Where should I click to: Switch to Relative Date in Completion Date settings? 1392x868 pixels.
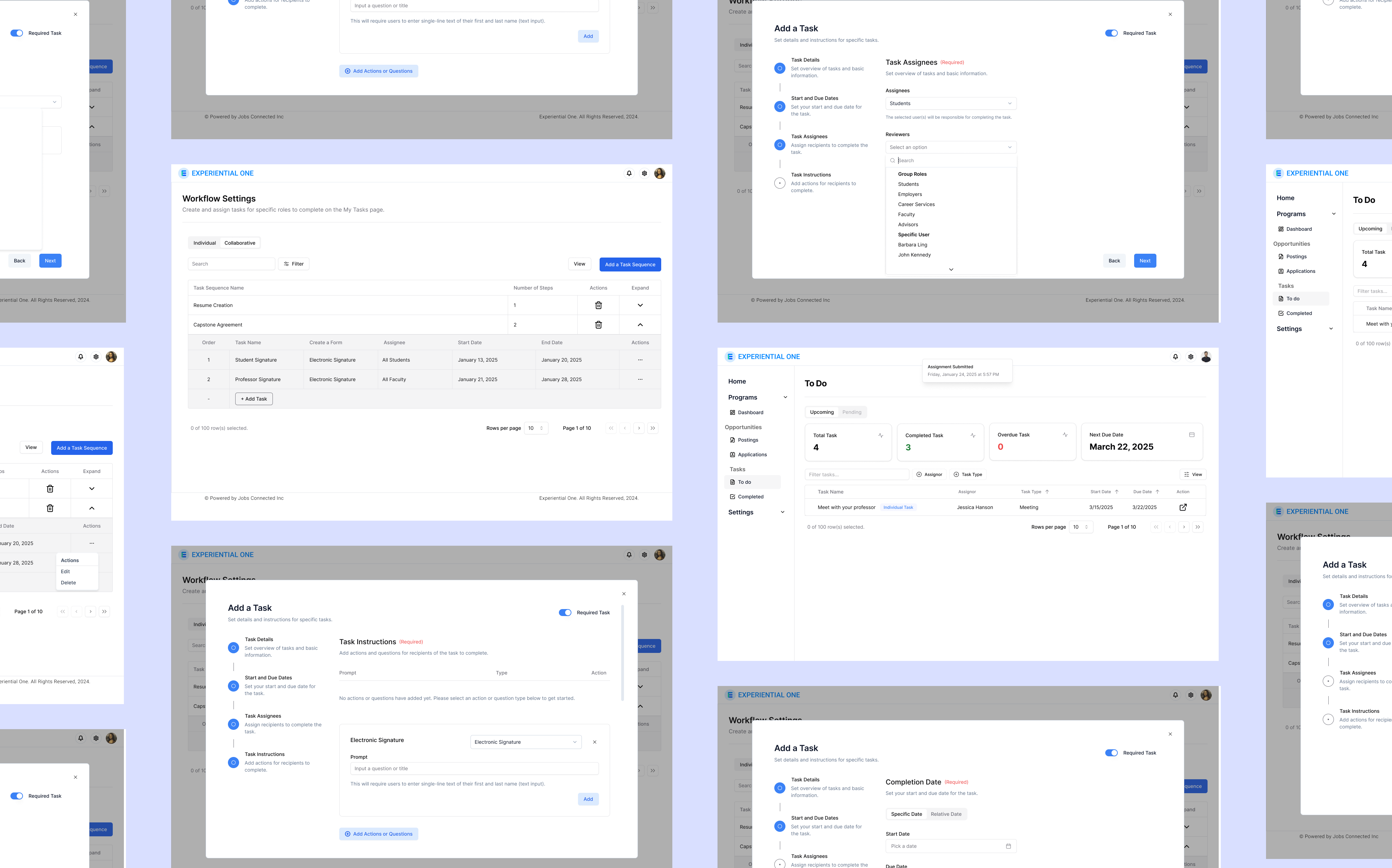(946, 813)
